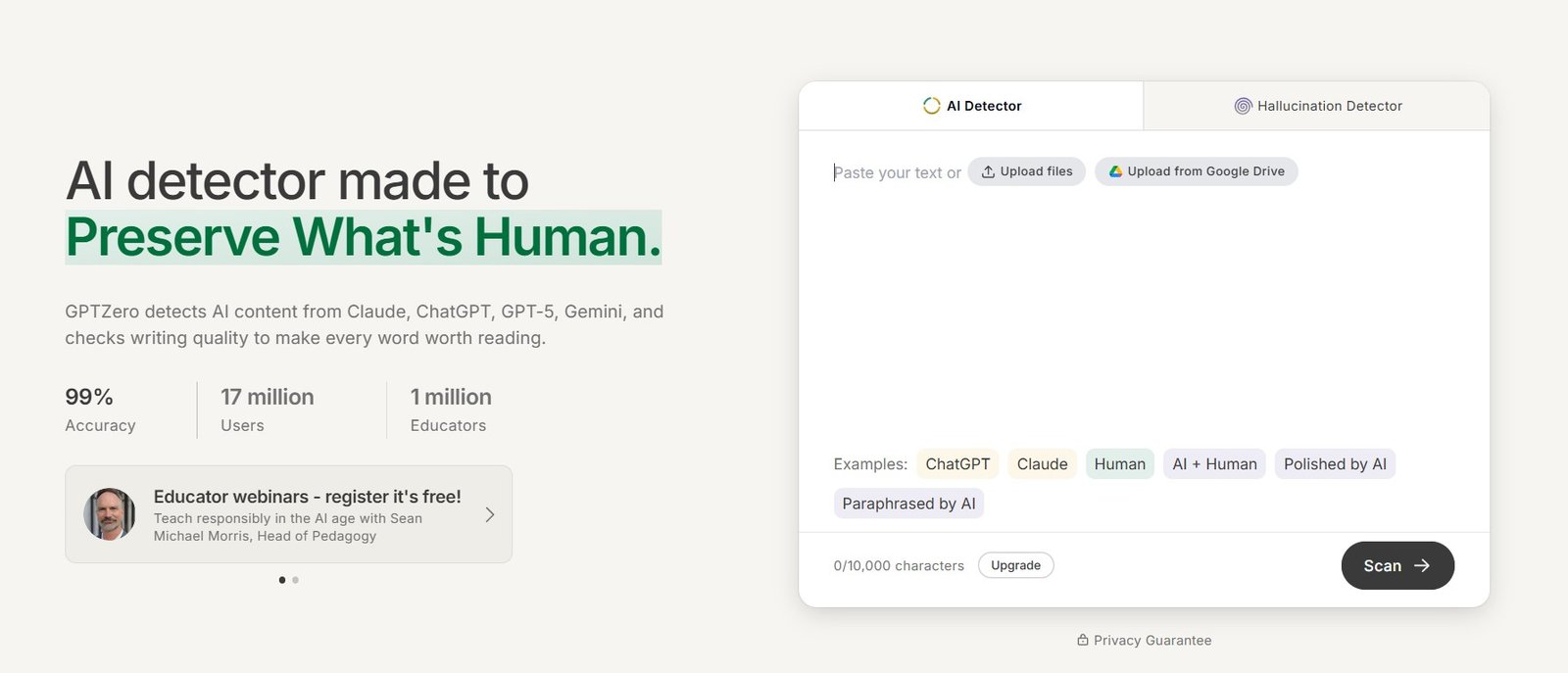1568x673 pixels.
Task: Select the Paraphrased by AI example
Action: coord(908,504)
